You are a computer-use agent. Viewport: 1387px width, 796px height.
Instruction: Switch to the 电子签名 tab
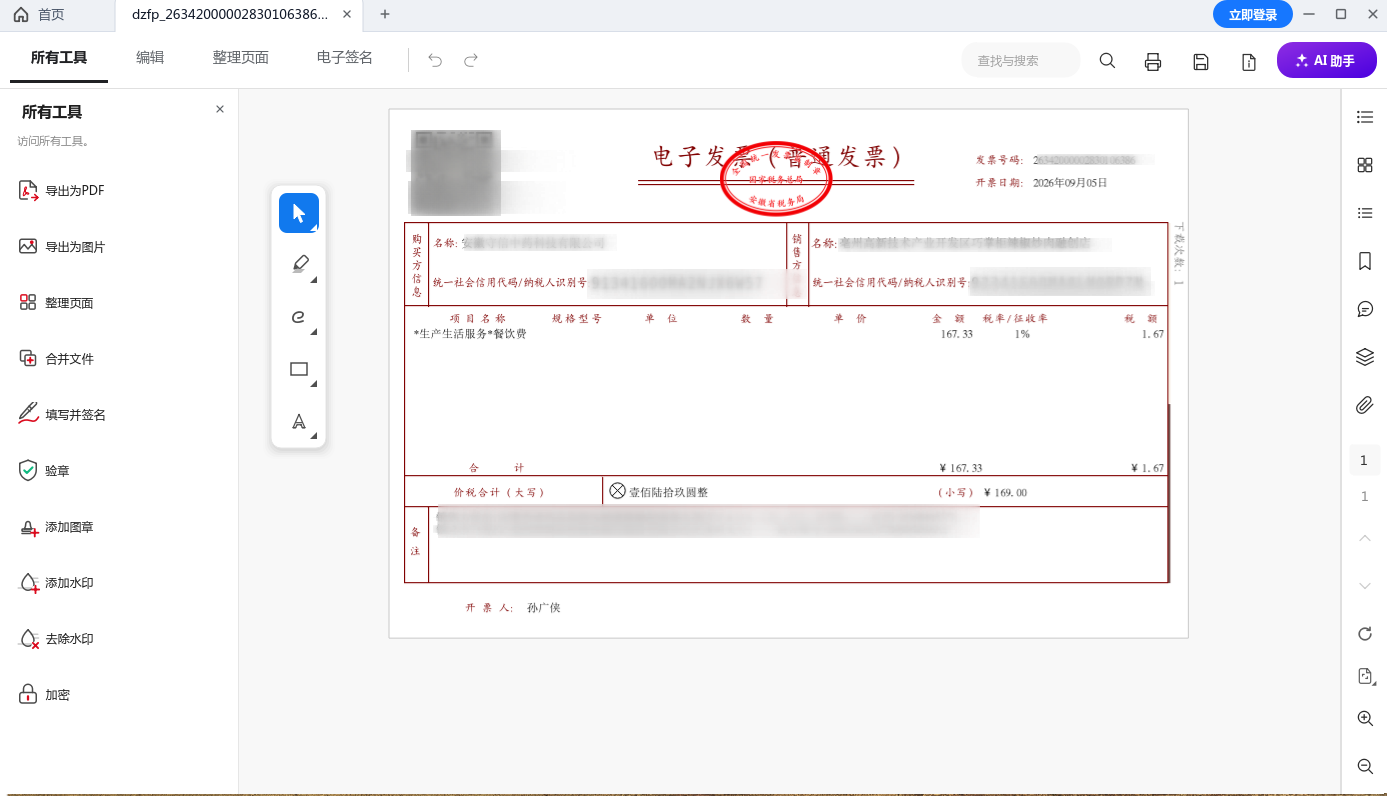(345, 58)
